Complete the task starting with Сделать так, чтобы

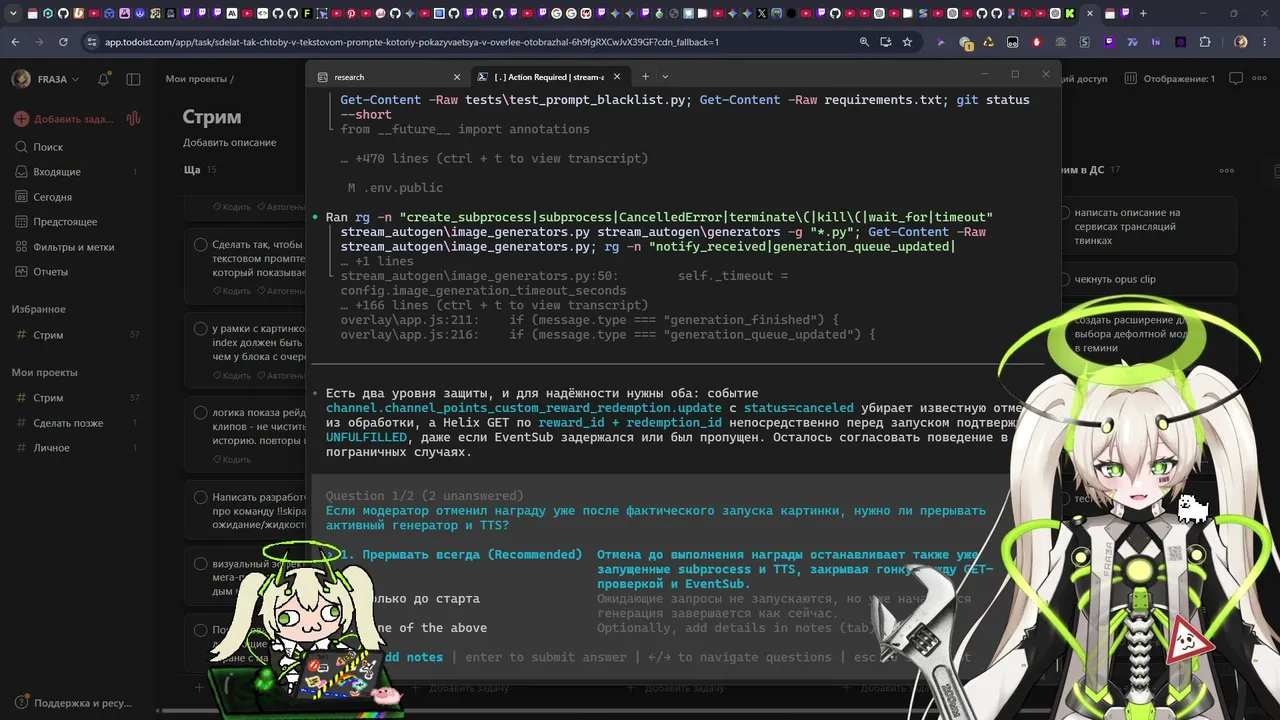click(200, 244)
